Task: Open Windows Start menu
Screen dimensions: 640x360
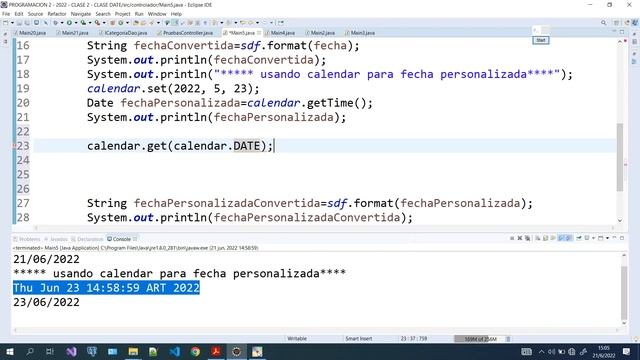Action: 9,351
